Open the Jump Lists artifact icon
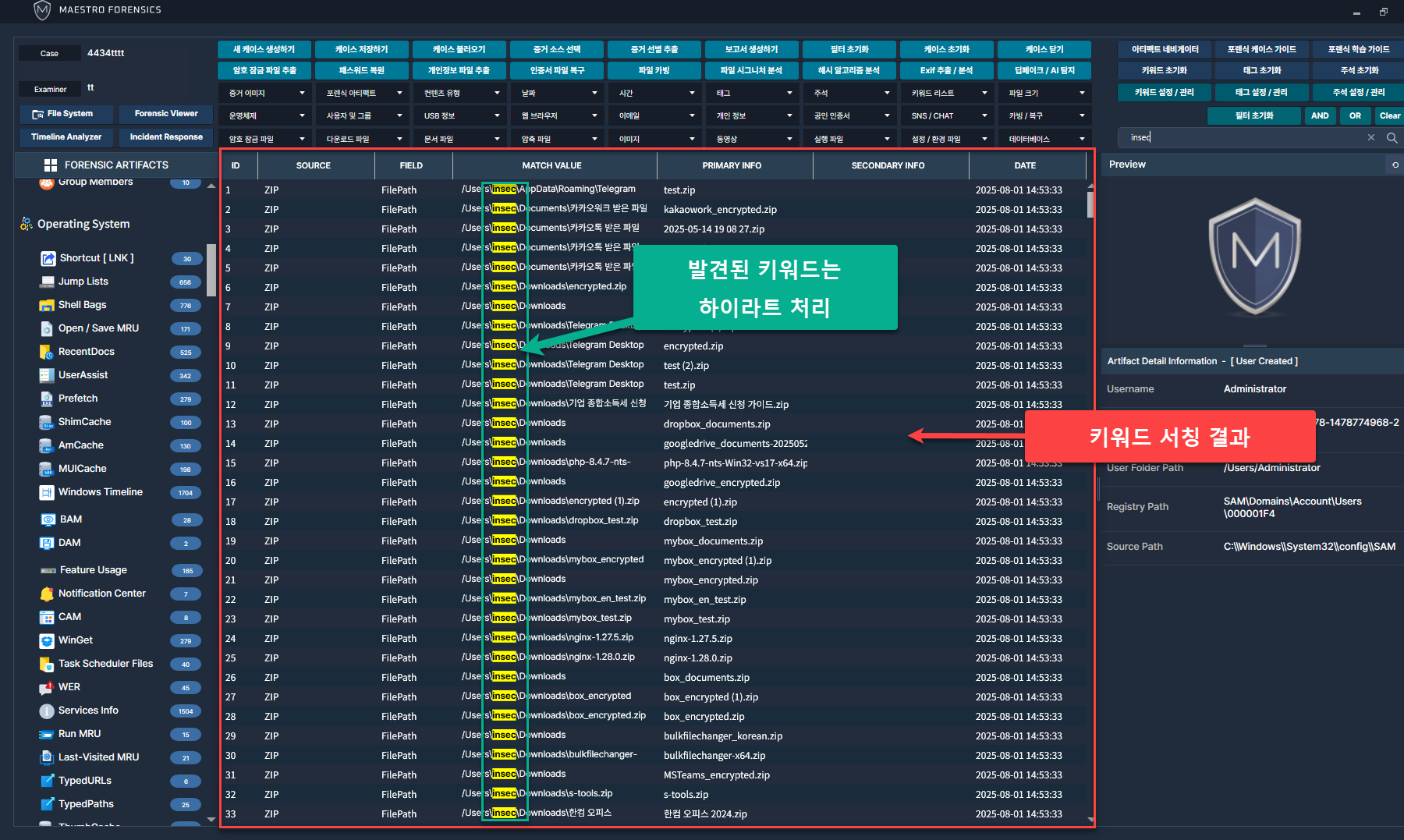 [47, 282]
